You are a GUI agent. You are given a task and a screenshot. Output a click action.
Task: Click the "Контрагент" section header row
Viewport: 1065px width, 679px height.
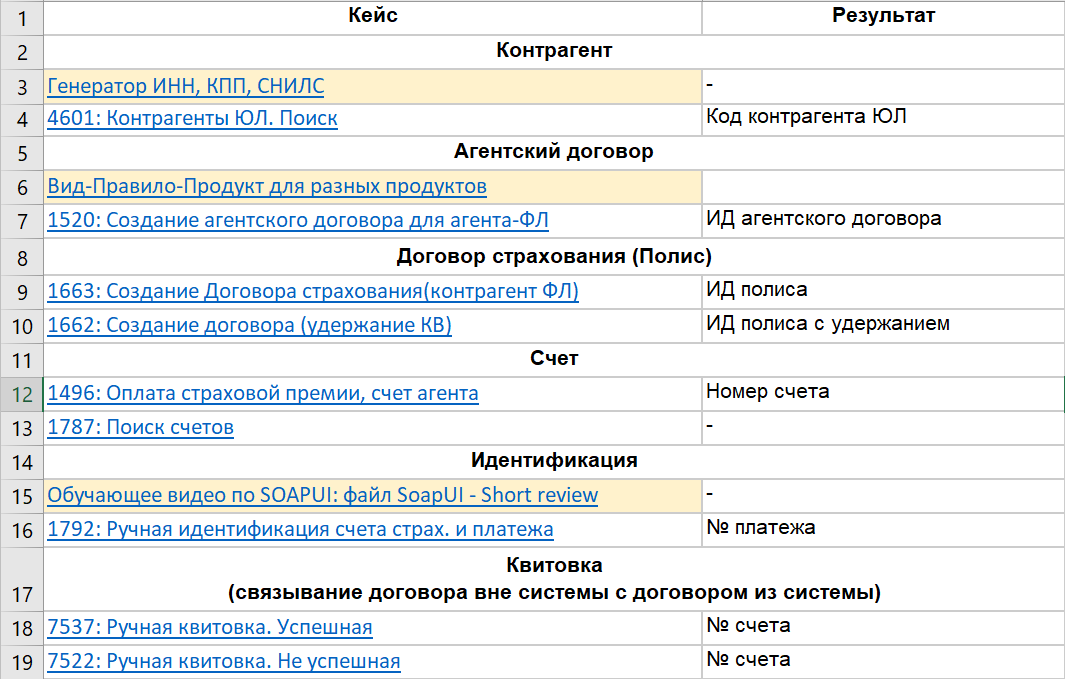(x=550, y=51)
